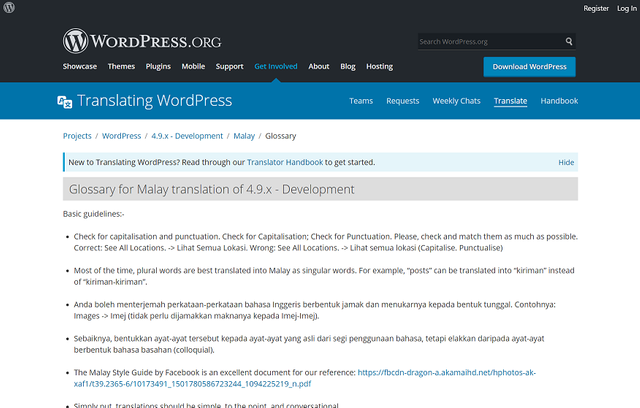This screenshot has height=408, width=640.
Task: Go to the Weekly Chats tab
Action: [x=456, y=101]
